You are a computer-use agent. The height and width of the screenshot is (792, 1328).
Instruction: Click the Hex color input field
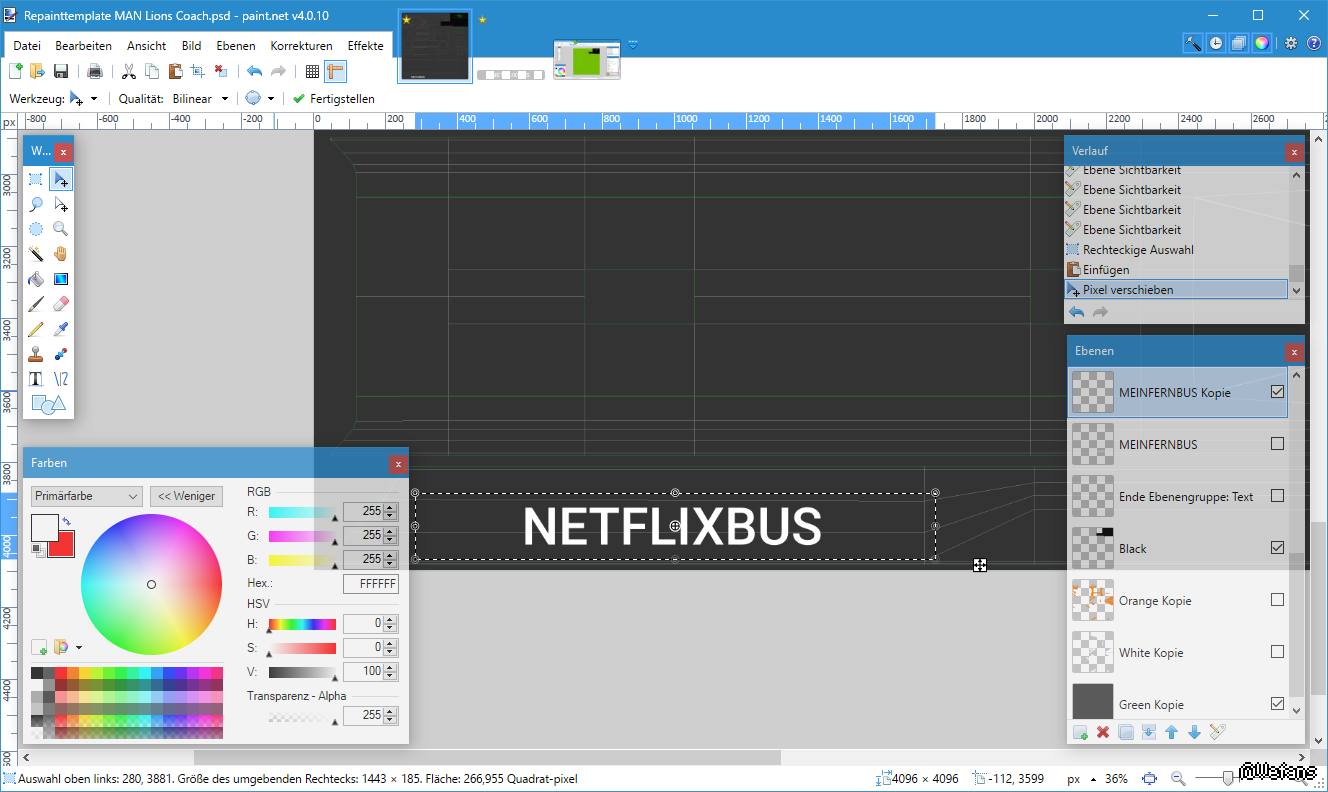click(370, 583)
